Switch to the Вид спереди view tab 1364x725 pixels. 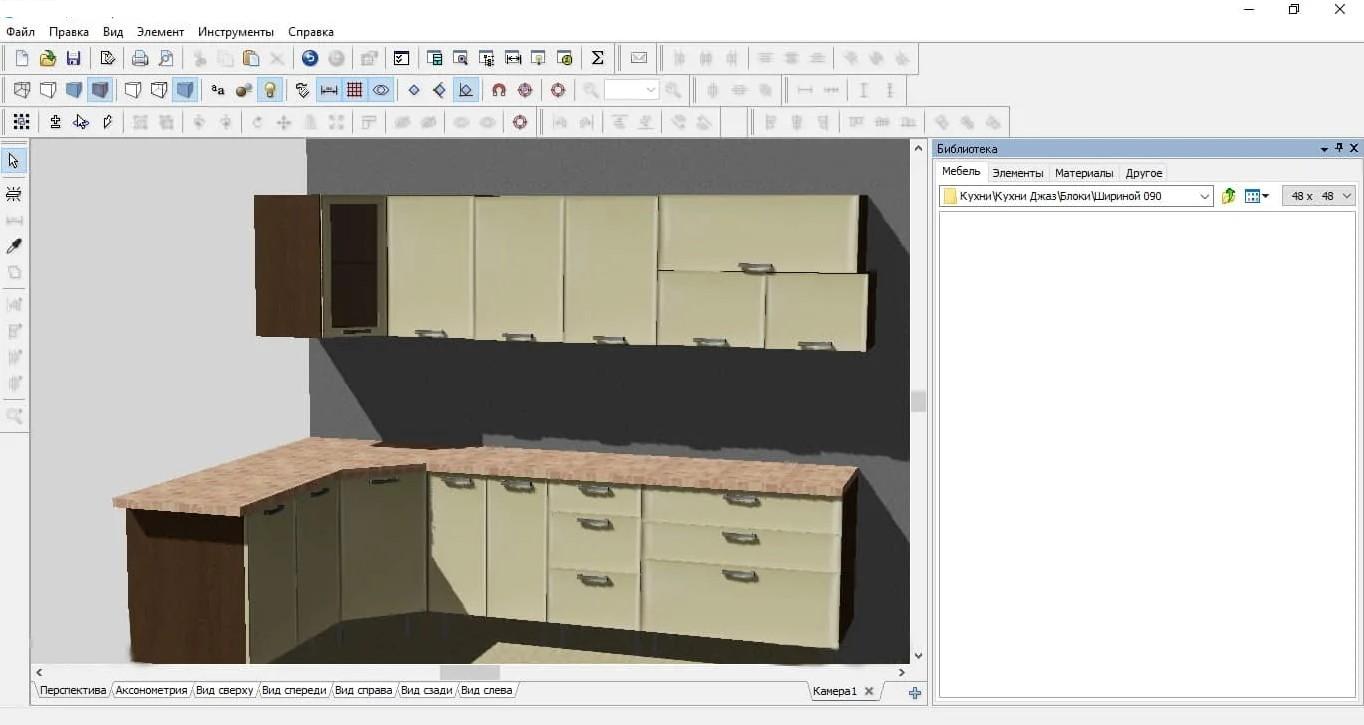click(294, 690)
